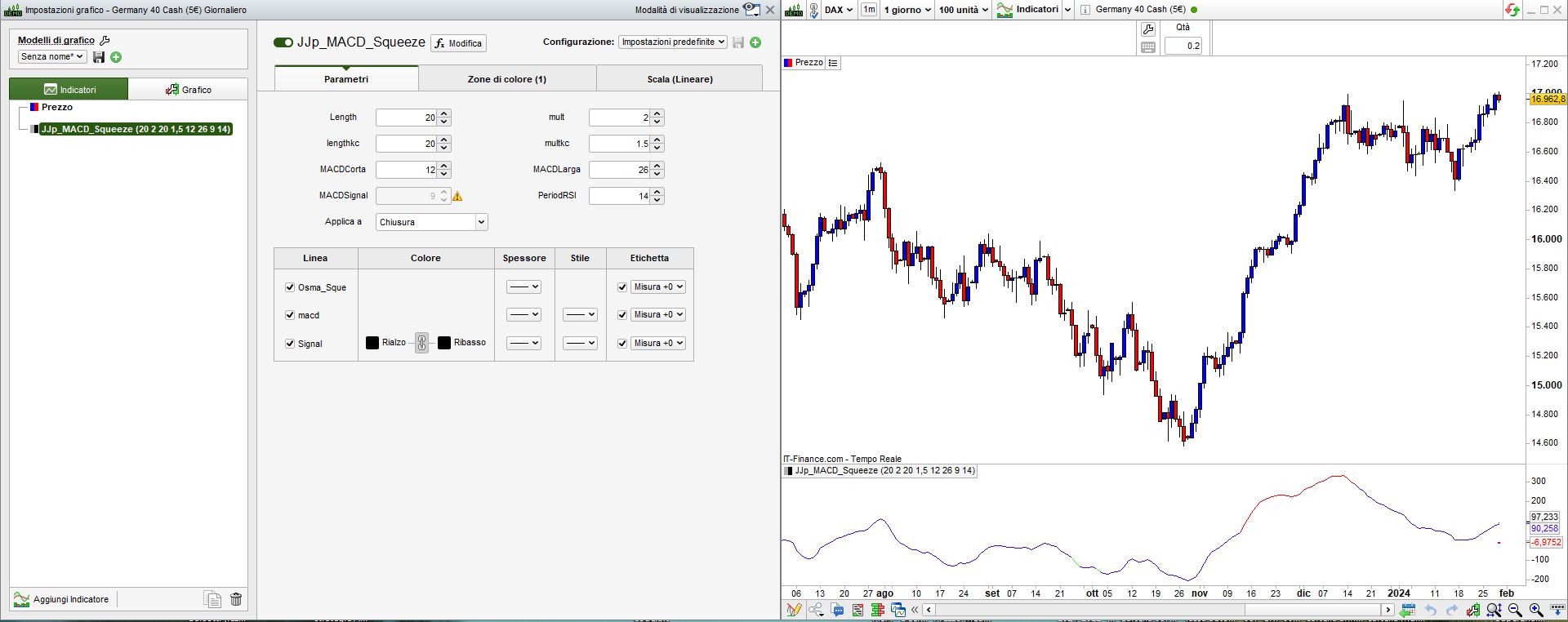Click the share icon on chart bottom toolbar

click(x=815, y=610)
